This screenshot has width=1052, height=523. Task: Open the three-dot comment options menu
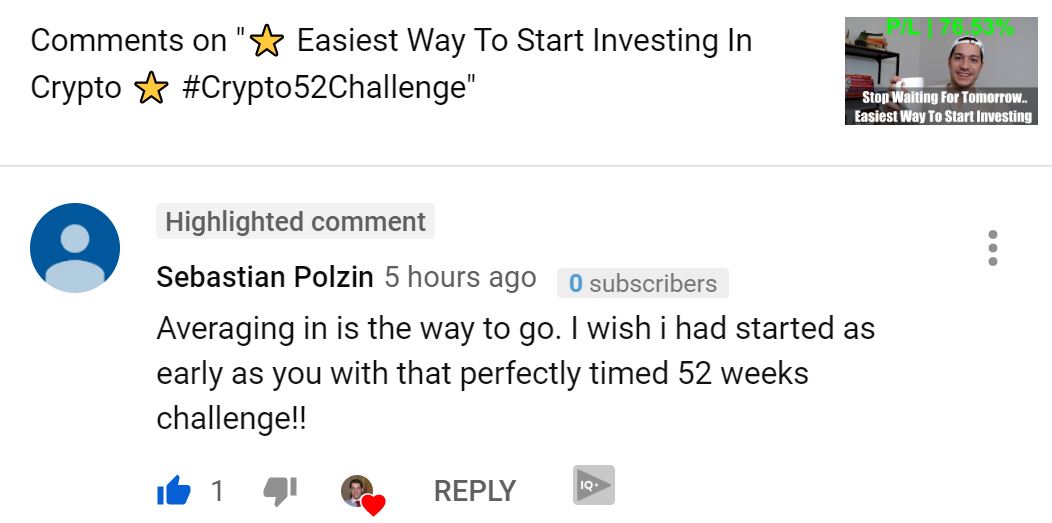(992, 248)
